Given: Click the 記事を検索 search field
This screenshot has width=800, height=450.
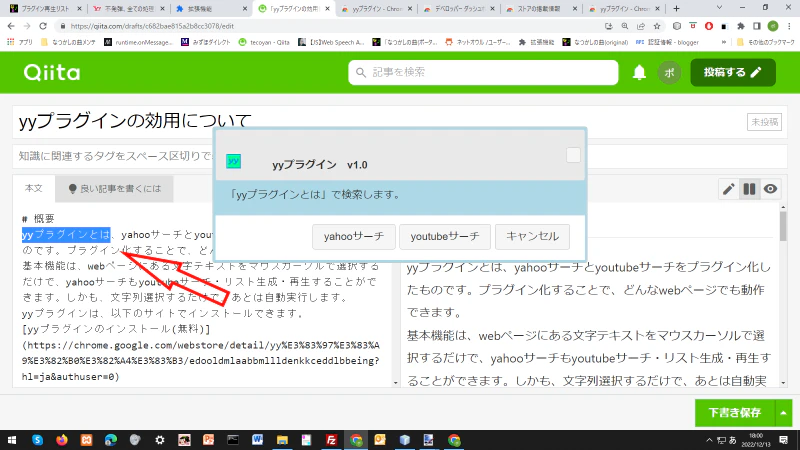Looking at the screenshot, I should [483, 72].
